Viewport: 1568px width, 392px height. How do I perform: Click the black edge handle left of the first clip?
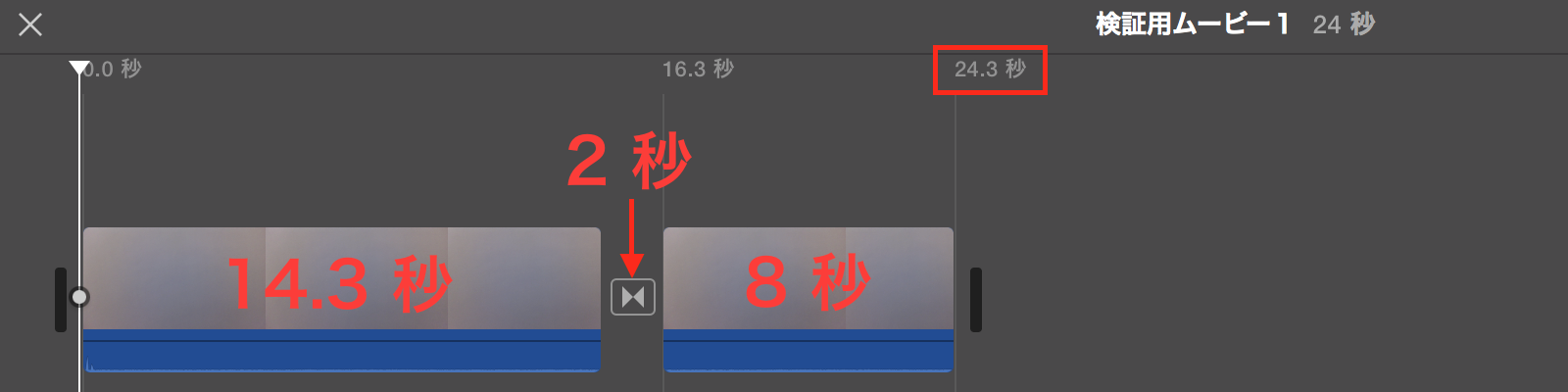tap(61, 300)
